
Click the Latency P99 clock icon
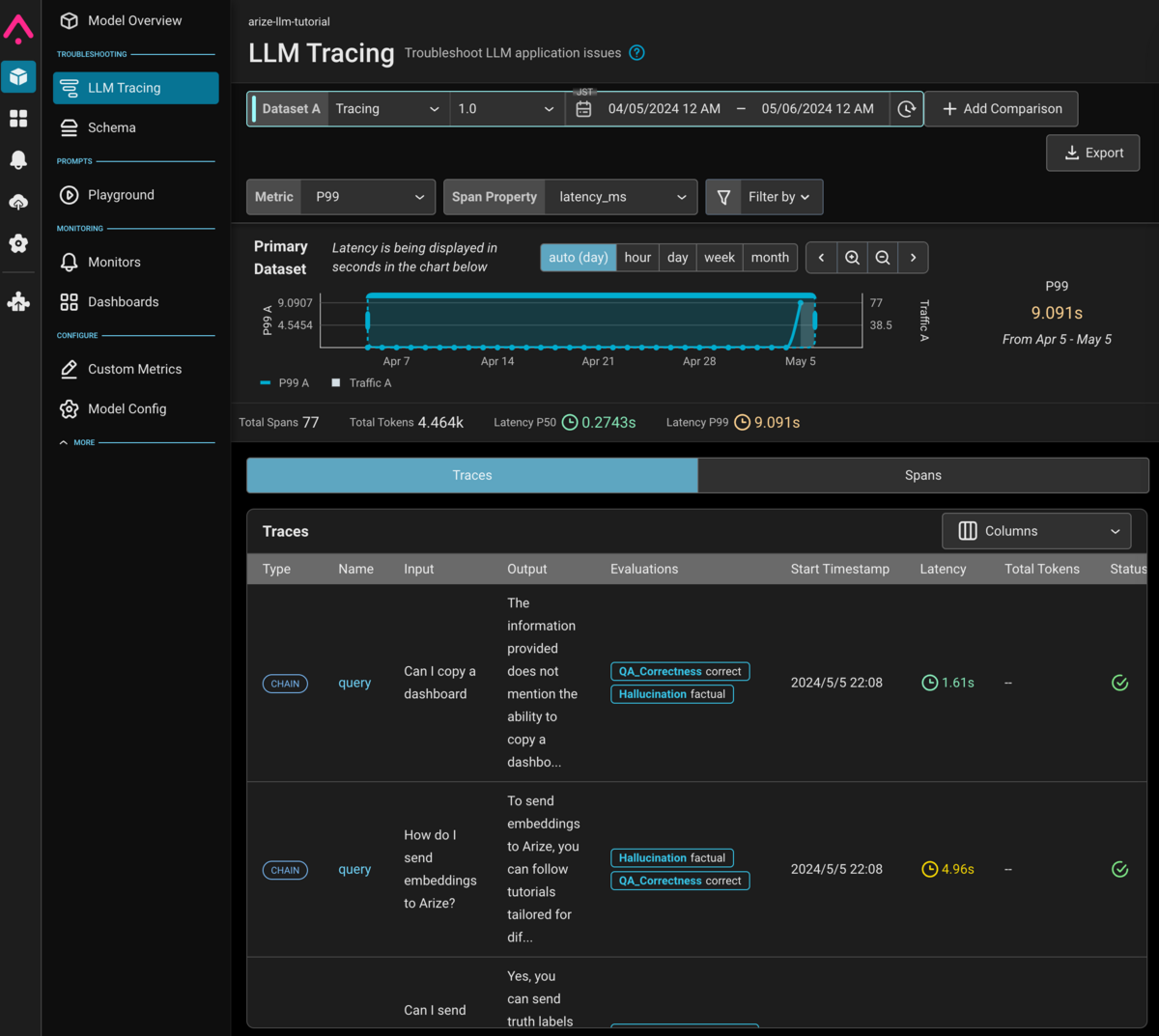[742, 423]
